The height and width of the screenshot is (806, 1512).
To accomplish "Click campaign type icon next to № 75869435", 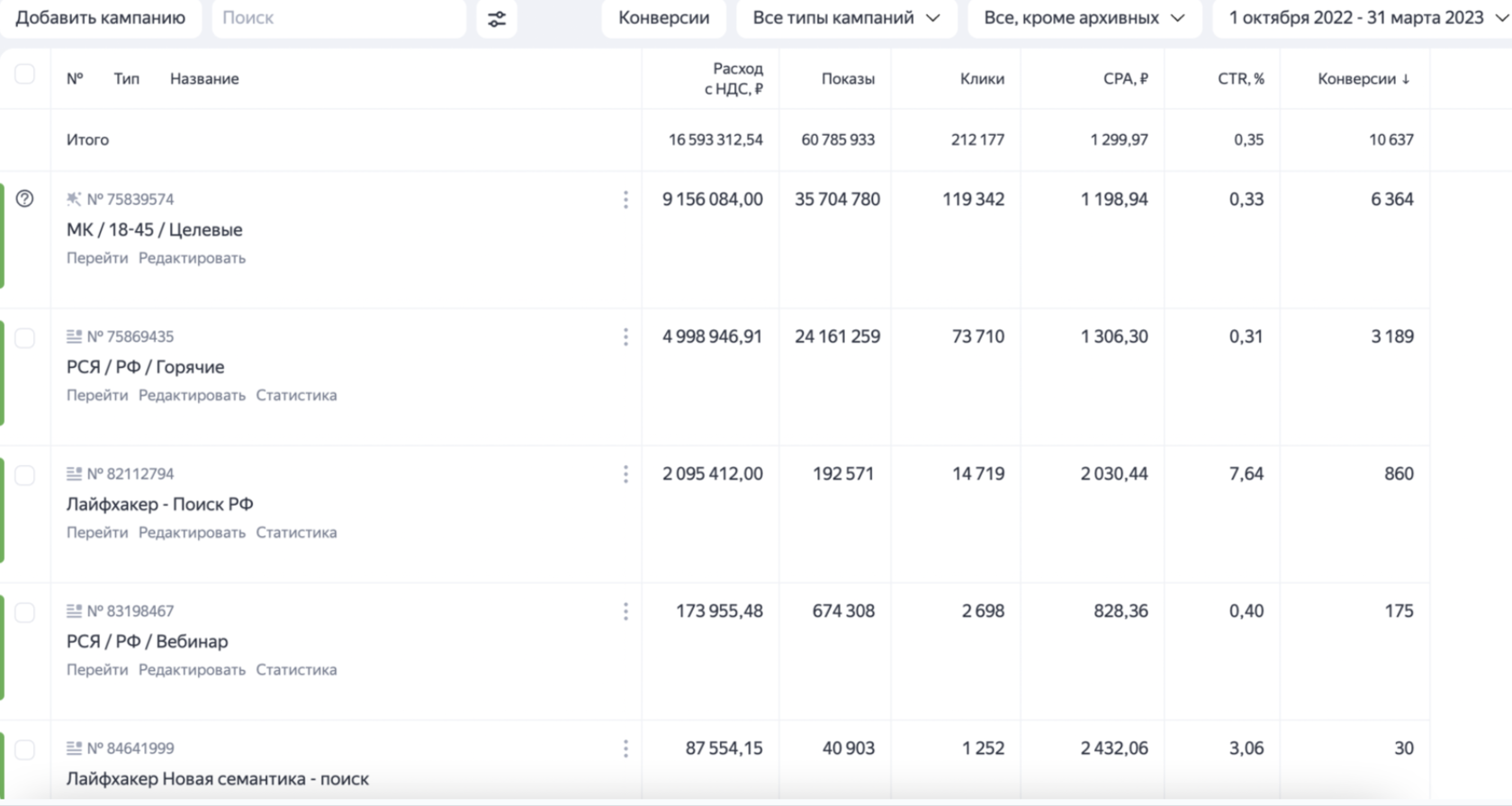I will 74,336.
